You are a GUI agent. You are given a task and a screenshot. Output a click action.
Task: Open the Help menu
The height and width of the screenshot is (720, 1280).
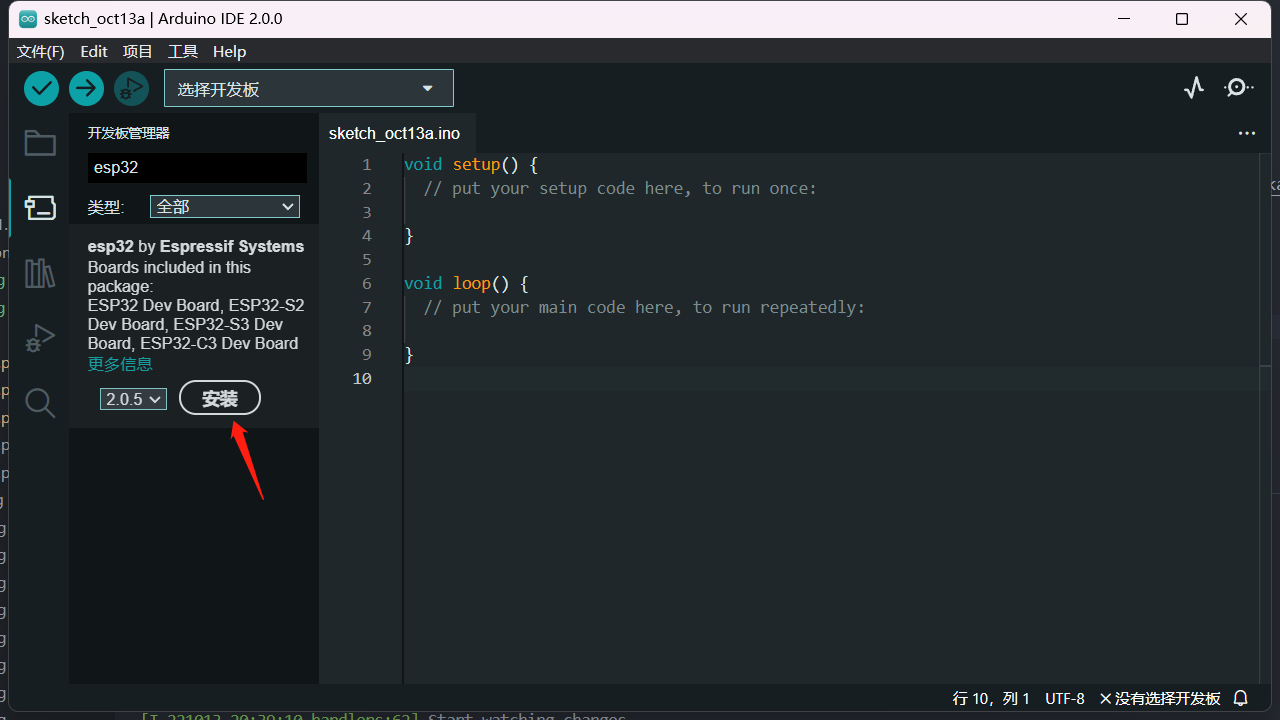(229, 51)
